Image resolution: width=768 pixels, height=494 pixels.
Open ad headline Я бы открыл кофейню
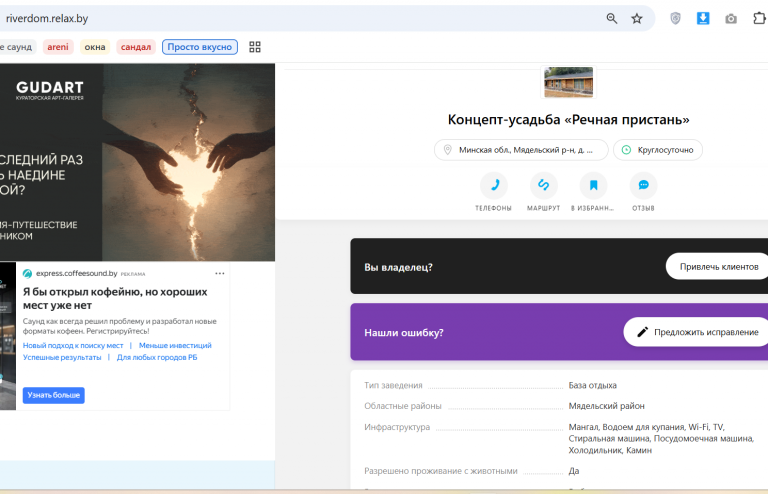click(115, 298)
